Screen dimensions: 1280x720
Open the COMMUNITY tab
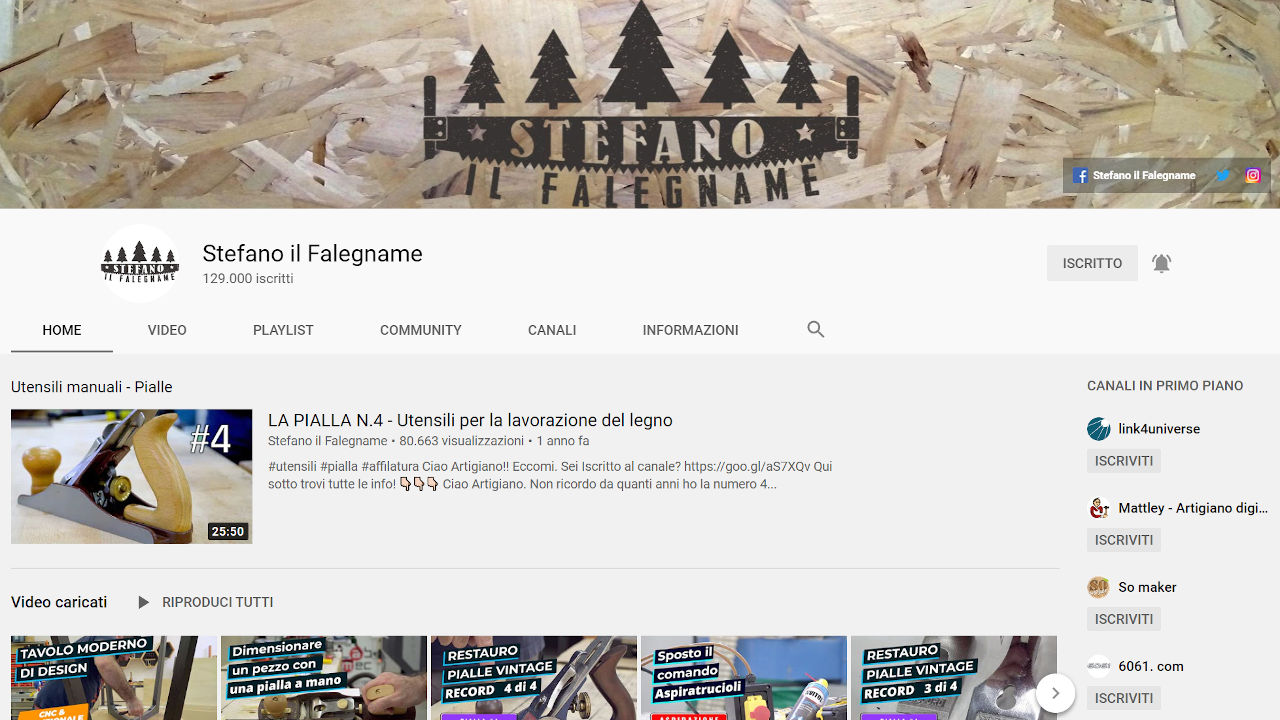pos(421,330)
